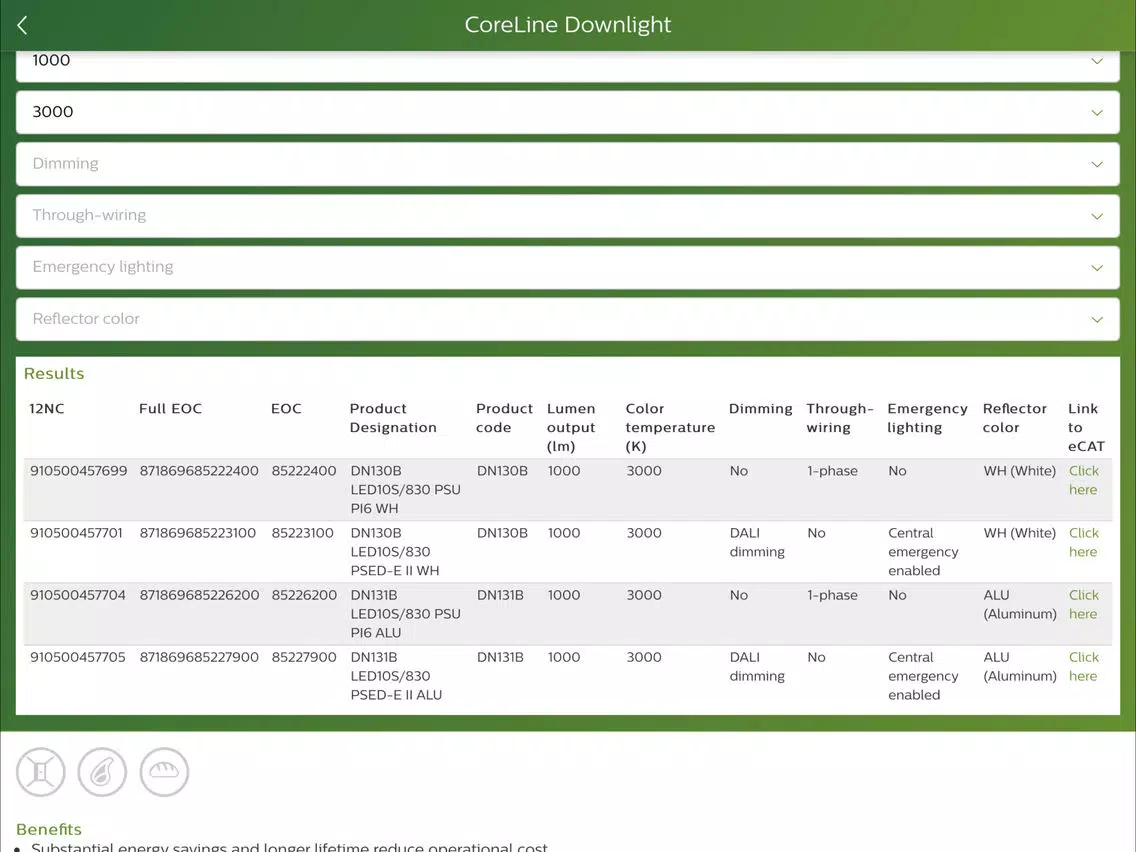The width and height of the screenshot is (1136, 852).
Task: Open the Dimming dropdown
Action: 568,164
